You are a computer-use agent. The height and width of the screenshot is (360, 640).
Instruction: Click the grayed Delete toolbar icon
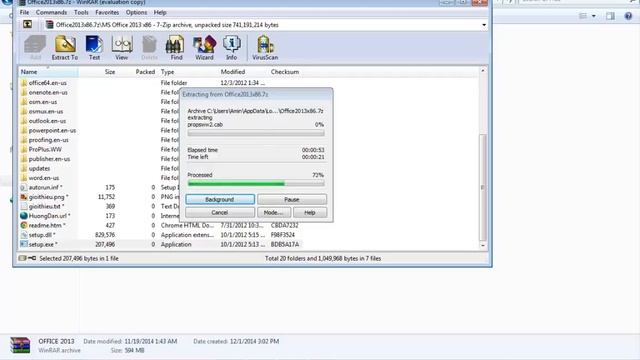[x=149, y=44]
